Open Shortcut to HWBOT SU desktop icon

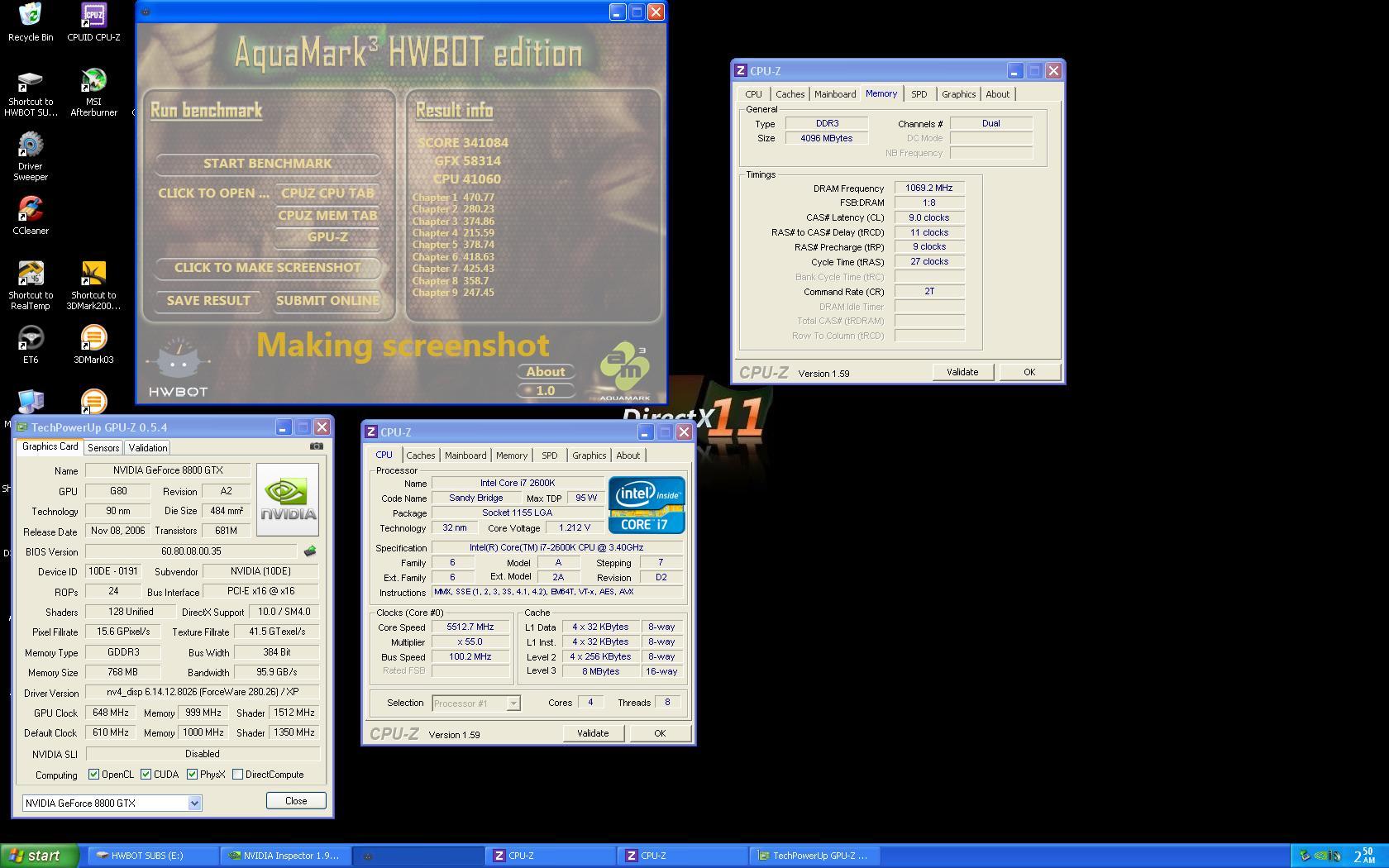click(31, 93)
